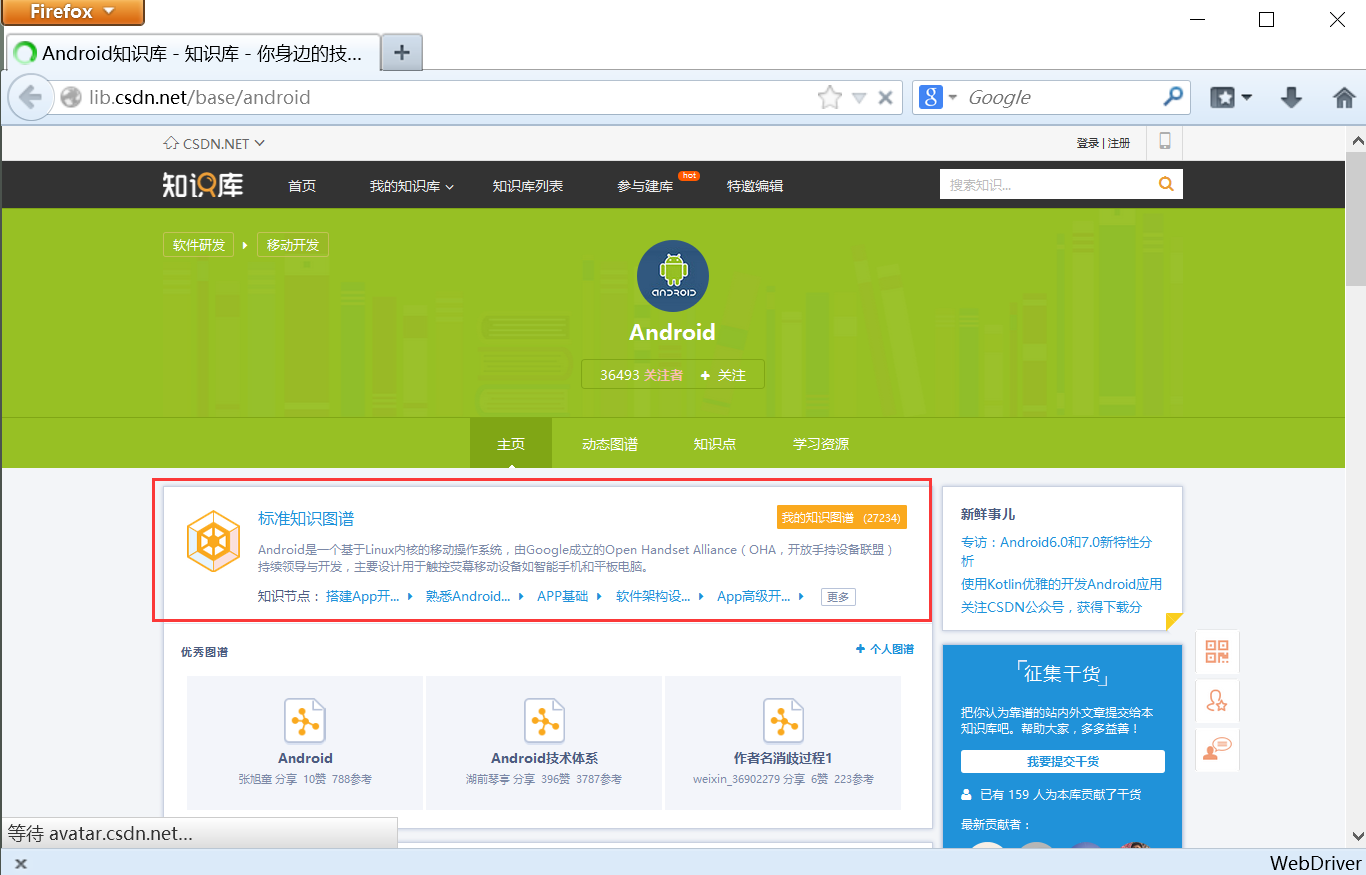Viewport: 1366px width, 875px height.
Task: Go to the Firefox home page icon
Action: [x=1345, y=97]
